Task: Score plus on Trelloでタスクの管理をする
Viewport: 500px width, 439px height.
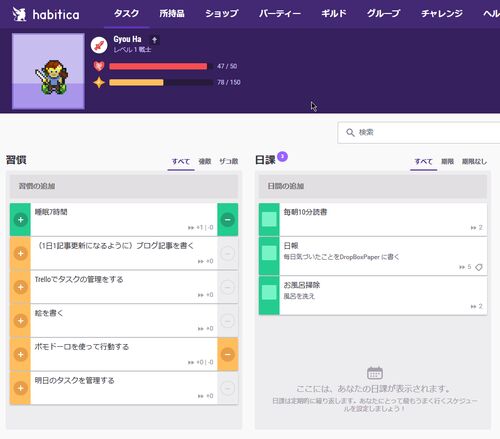Action: point(20,287)
